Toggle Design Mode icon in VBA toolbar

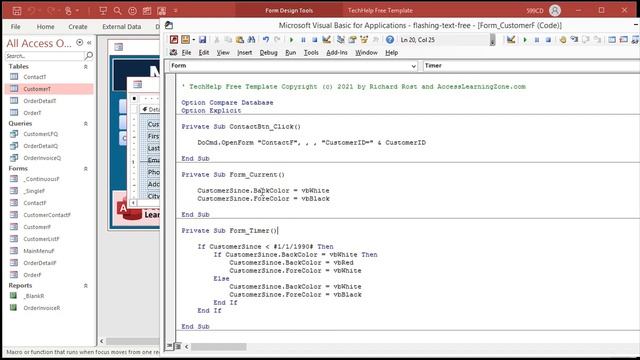[x=327, y=40]
